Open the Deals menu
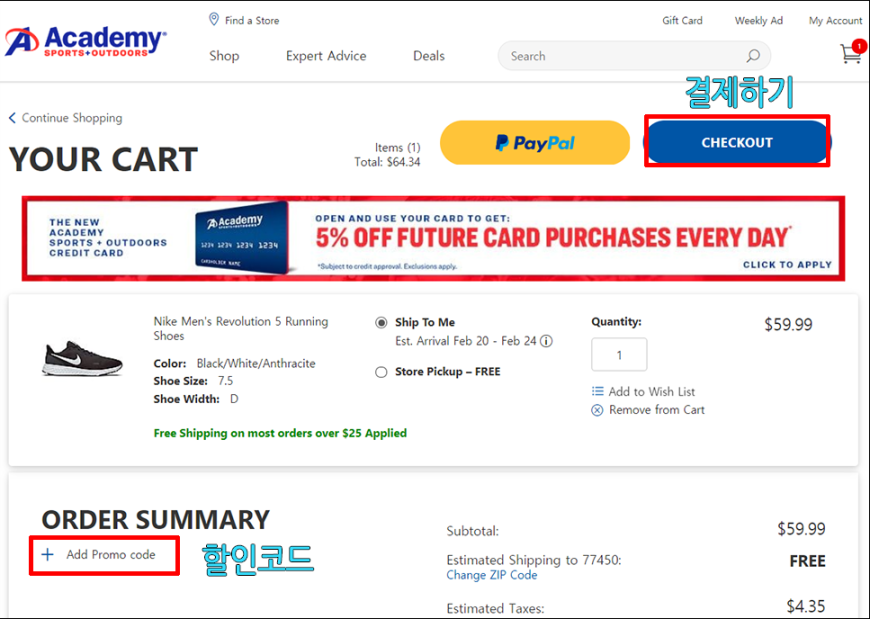The height and width of the screenshot is (619, 870). (x=429, y=56)
